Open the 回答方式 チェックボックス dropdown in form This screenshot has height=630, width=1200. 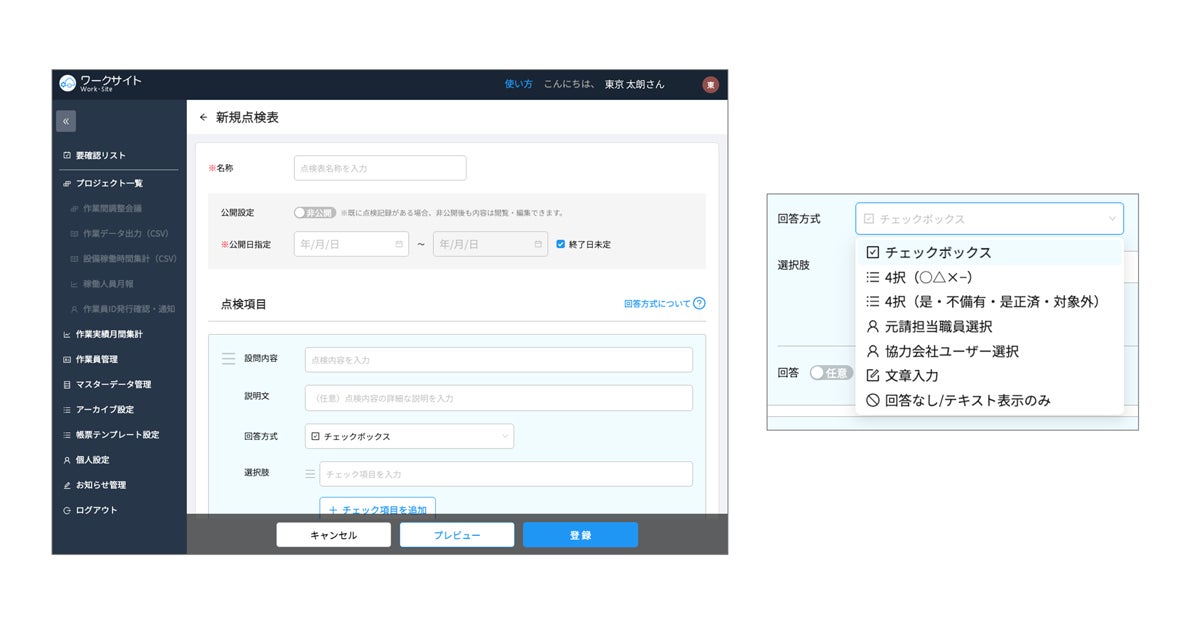click(x=411, y=437)
